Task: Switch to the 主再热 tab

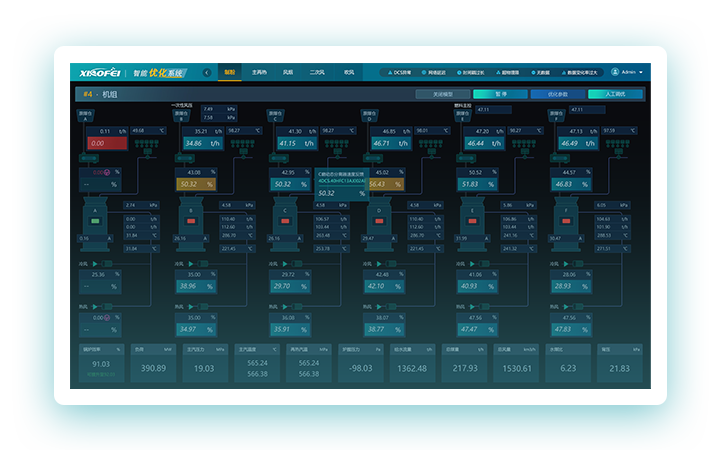Action: tap(259, 72)
